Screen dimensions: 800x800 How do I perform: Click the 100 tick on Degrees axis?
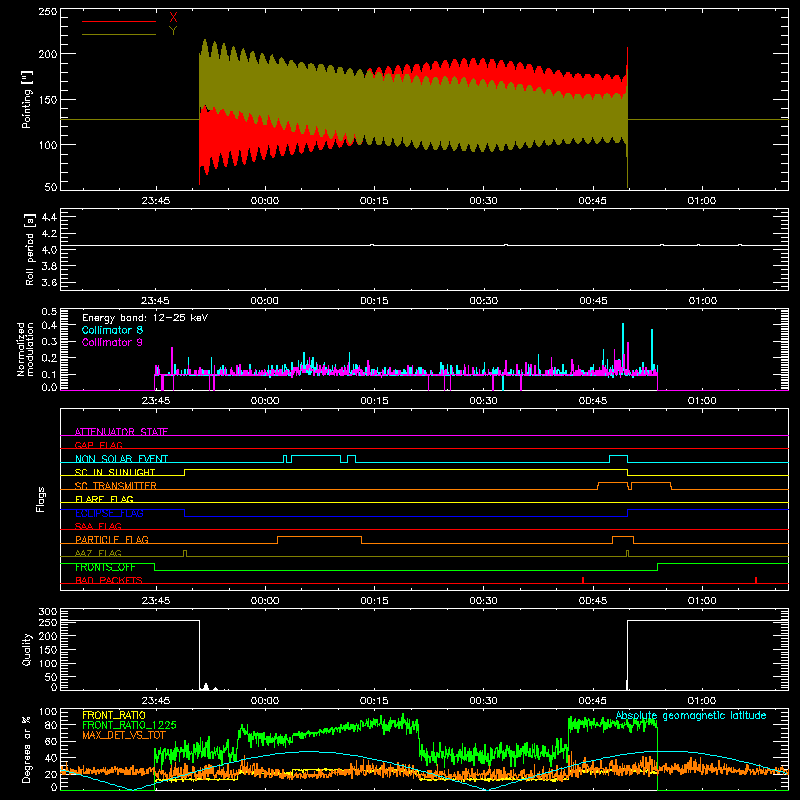(x=48, y=712)
